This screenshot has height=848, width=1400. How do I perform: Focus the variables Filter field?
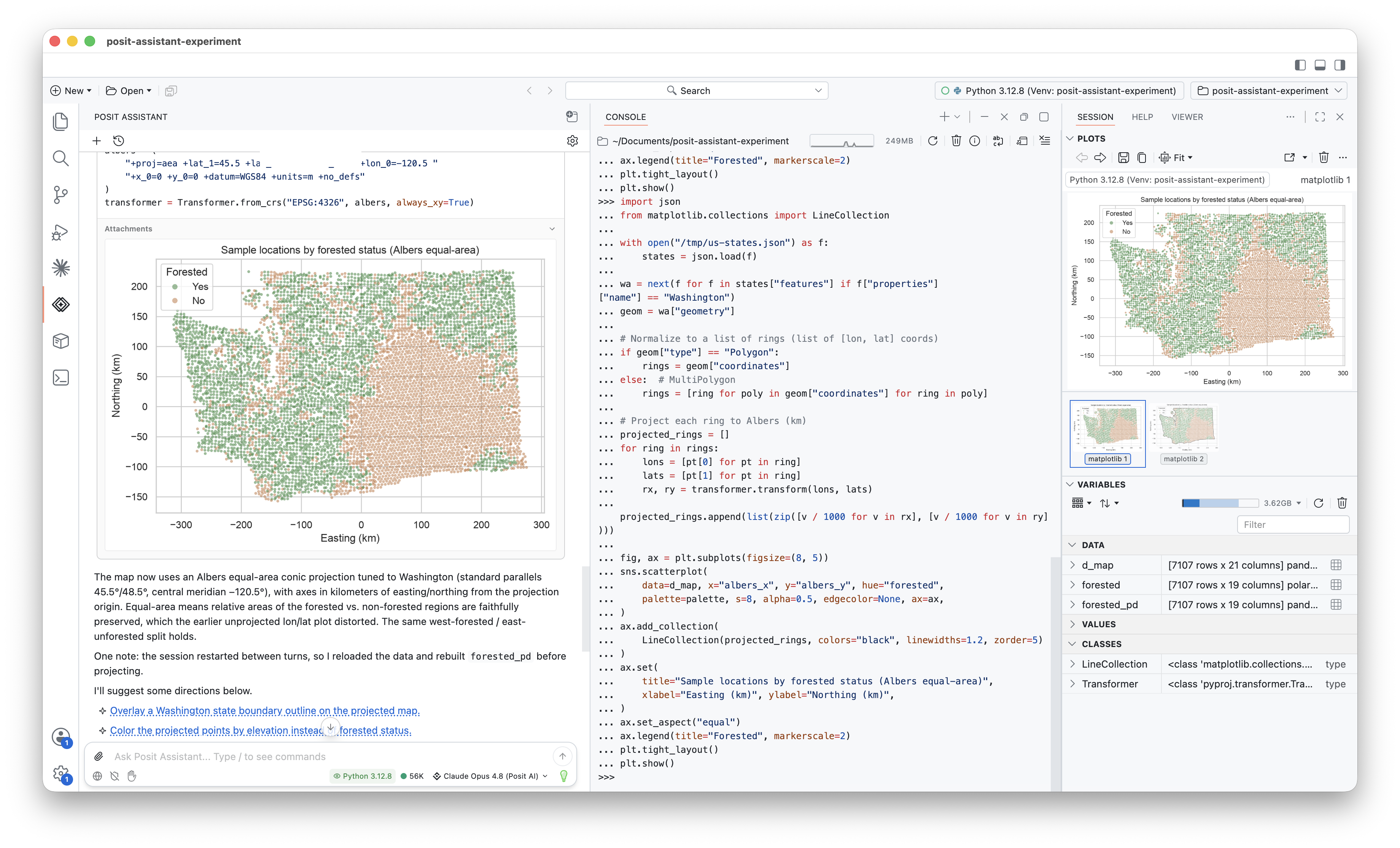pyautogui.click(x=1293, y=524)
